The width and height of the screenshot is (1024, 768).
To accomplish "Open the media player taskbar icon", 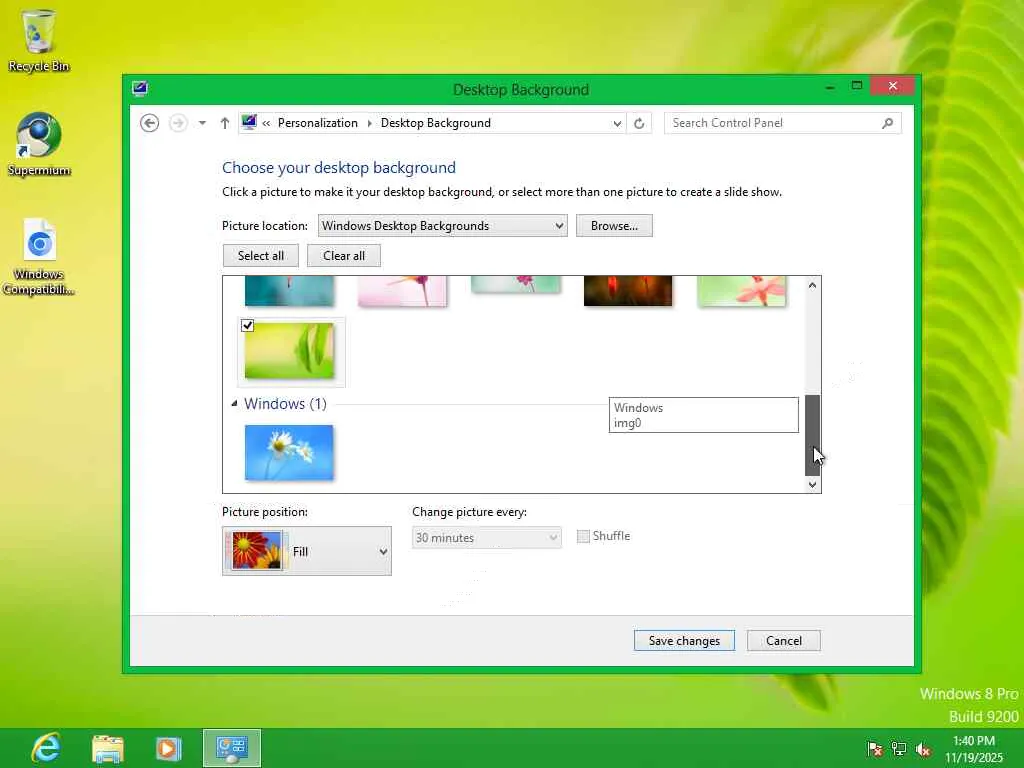I will [x=168, y=748].
